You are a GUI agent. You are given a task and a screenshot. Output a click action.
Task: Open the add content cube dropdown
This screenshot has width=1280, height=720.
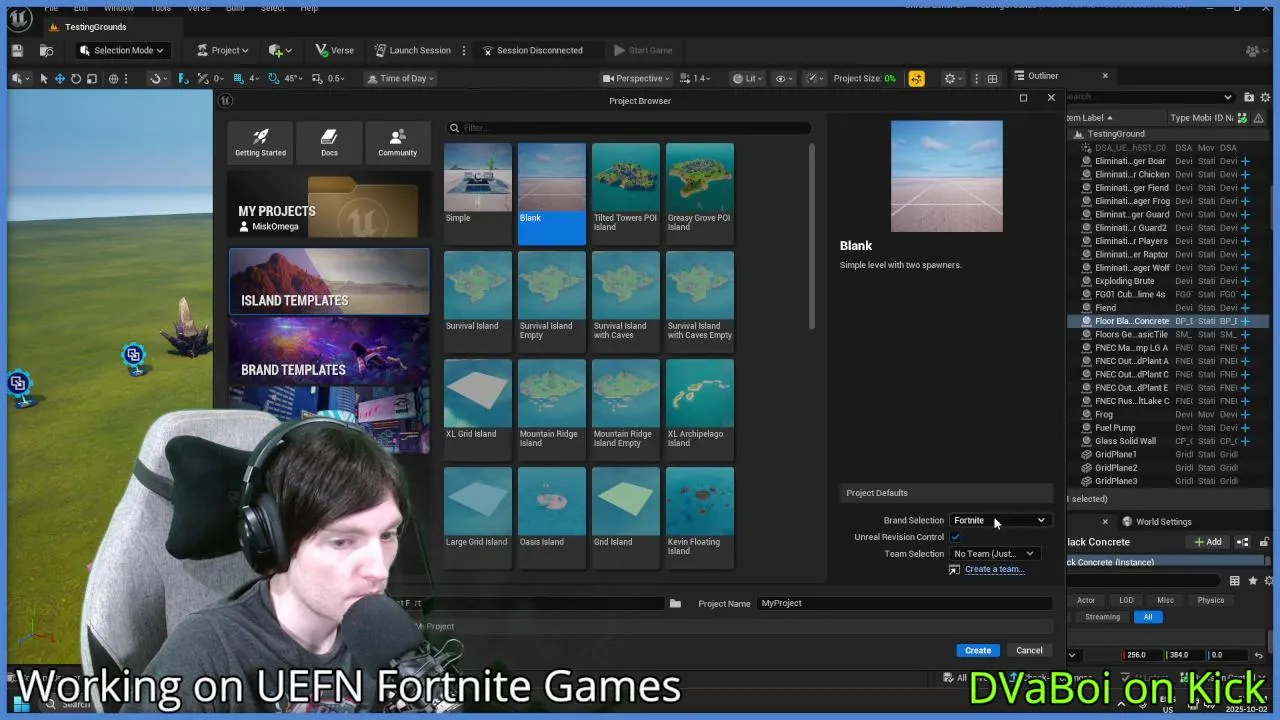coord(280,50)
